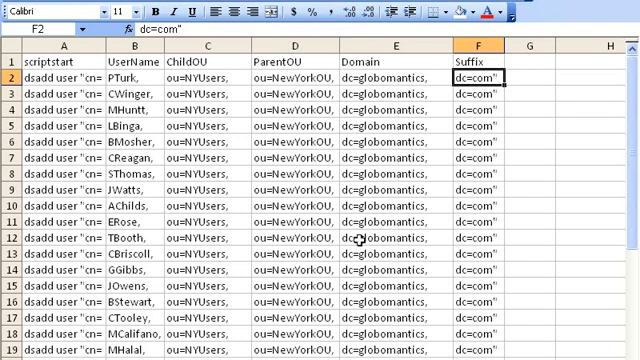The height and width of the screenshot is (360, 640).
Task: Apply red Font Color icon
Action: [487, 12]
